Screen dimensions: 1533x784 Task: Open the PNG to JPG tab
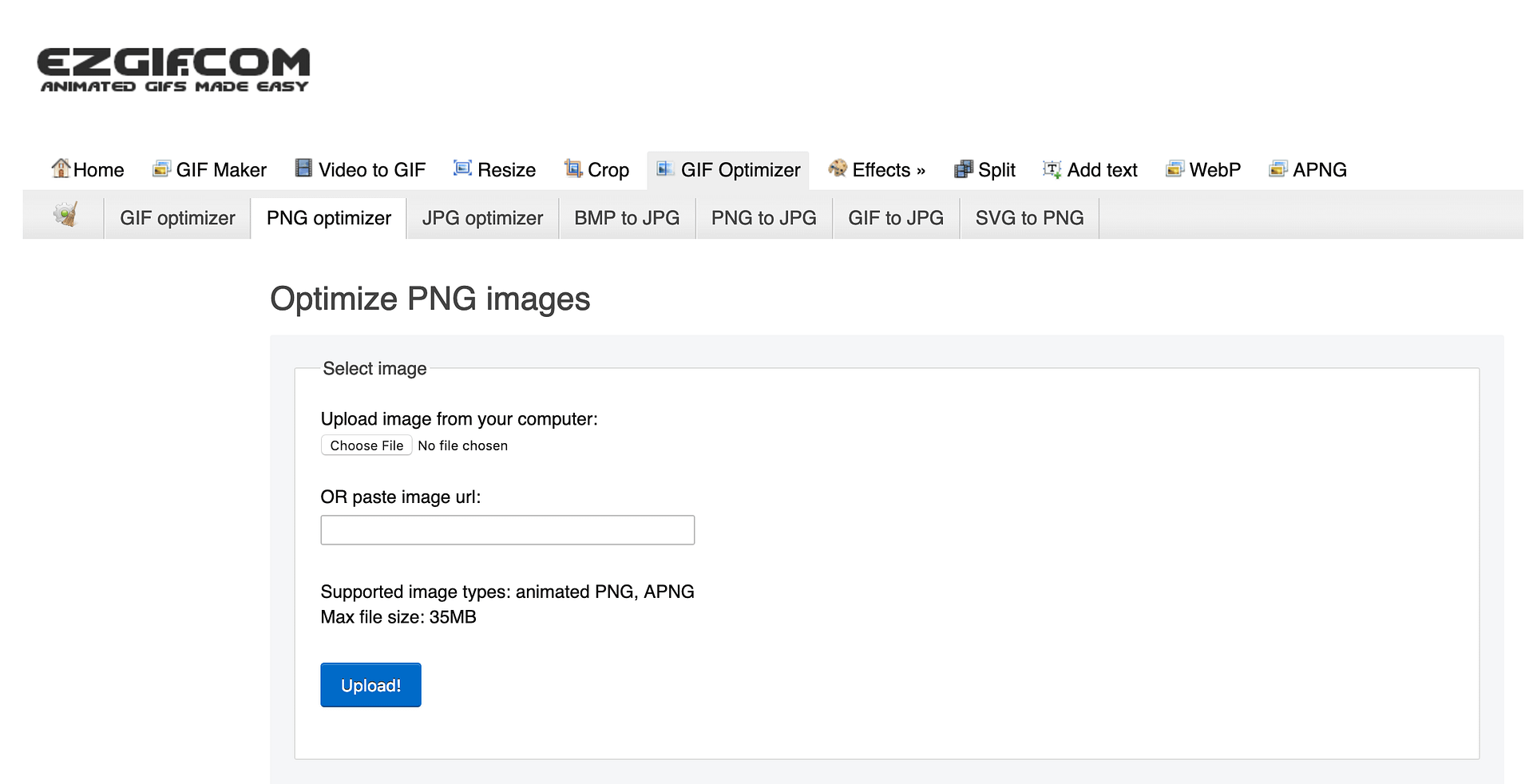click(x=763, y=218)
